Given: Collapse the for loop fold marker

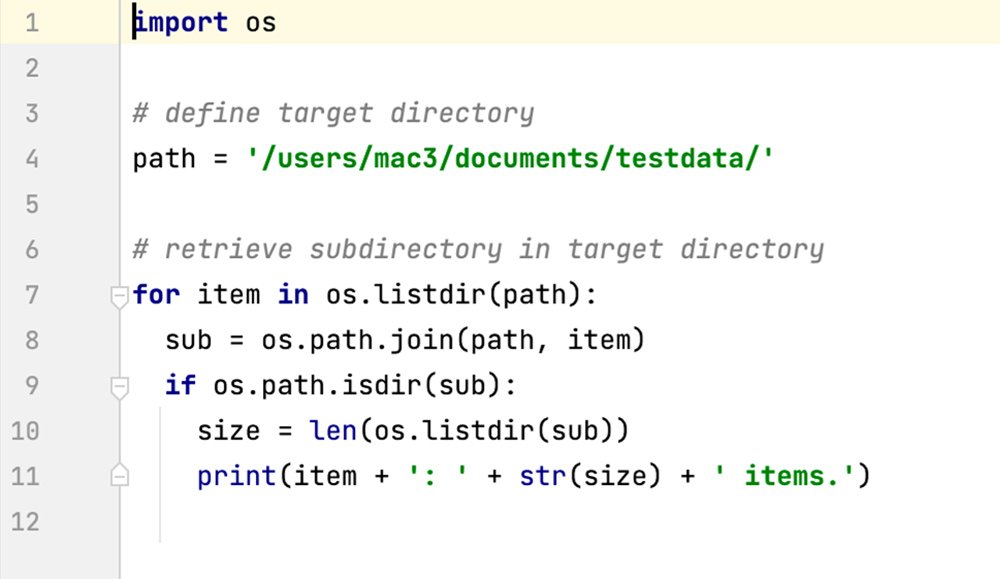Looking at the screenshot, I should tap(120, 295).
